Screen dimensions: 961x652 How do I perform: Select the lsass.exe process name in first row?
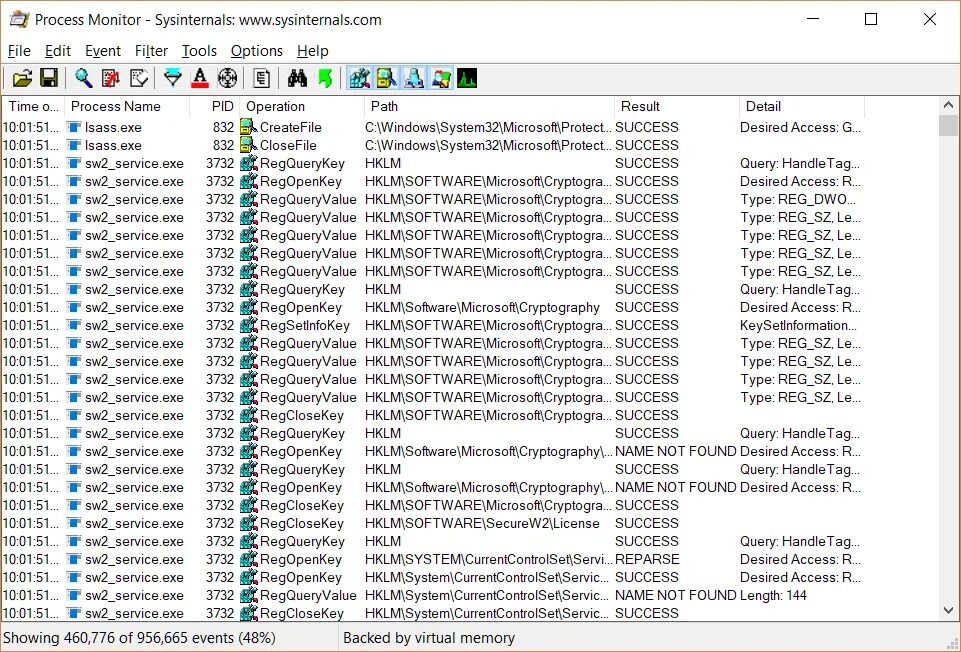113,127
